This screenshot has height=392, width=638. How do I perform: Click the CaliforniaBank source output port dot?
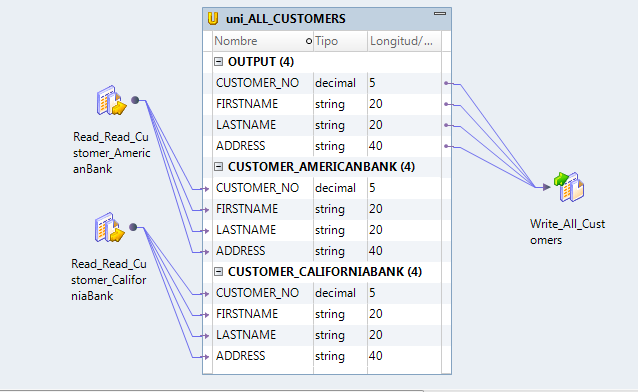pyautogui.click(x=133, y=227)
